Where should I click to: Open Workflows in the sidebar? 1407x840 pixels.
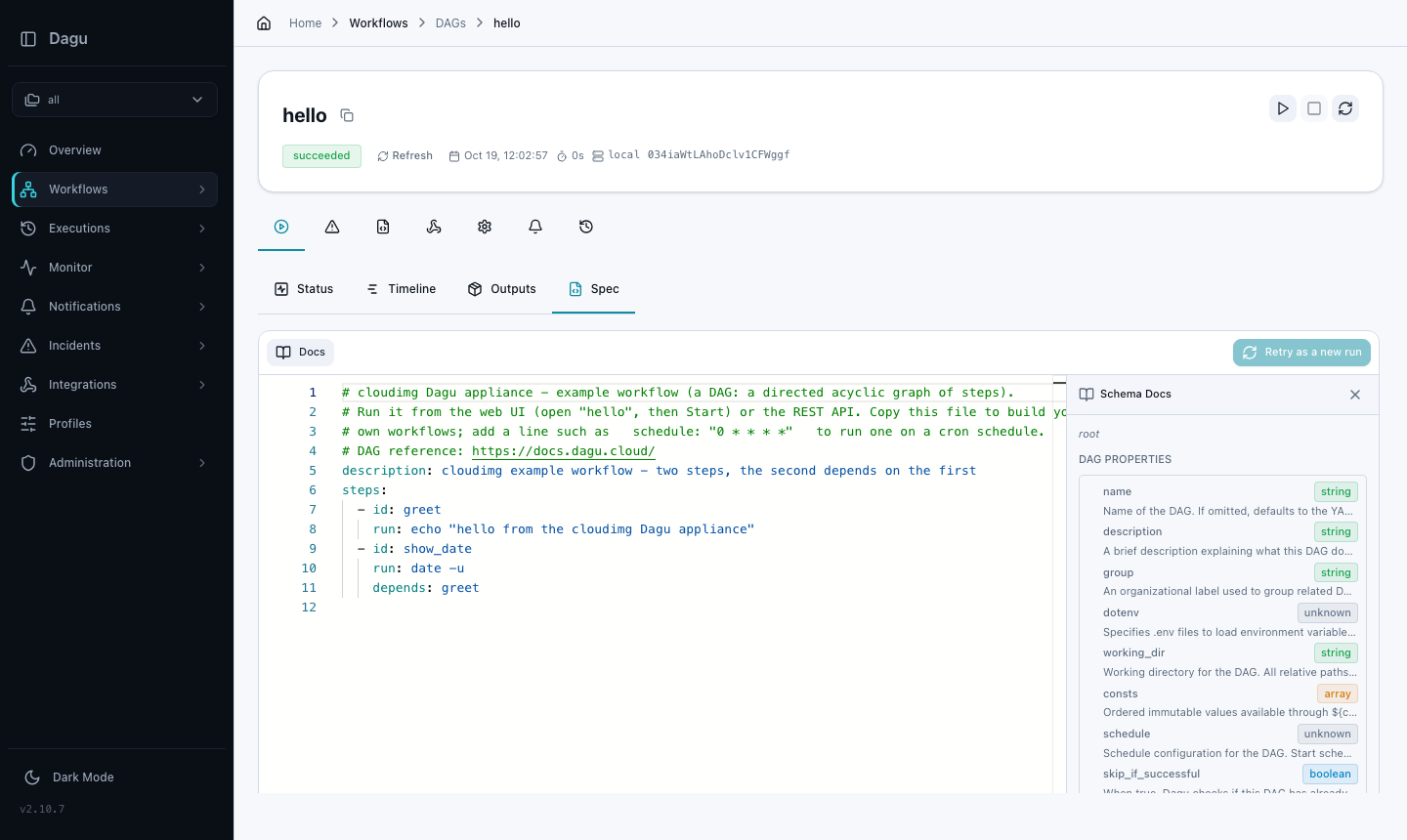click(x=114, y=189)
